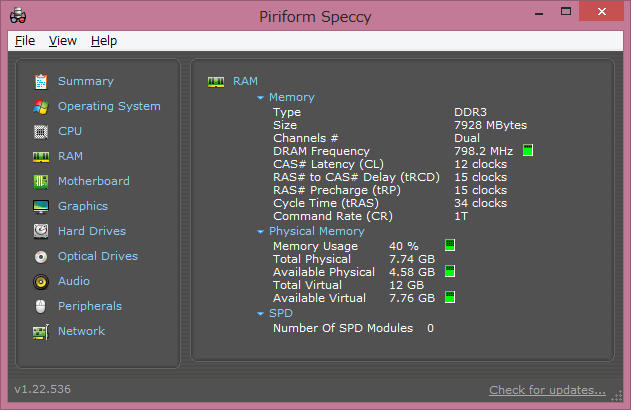Image resolution: width=631 pixels, height=410 pixels.
Task: Open the File menu
Action: 25,41
